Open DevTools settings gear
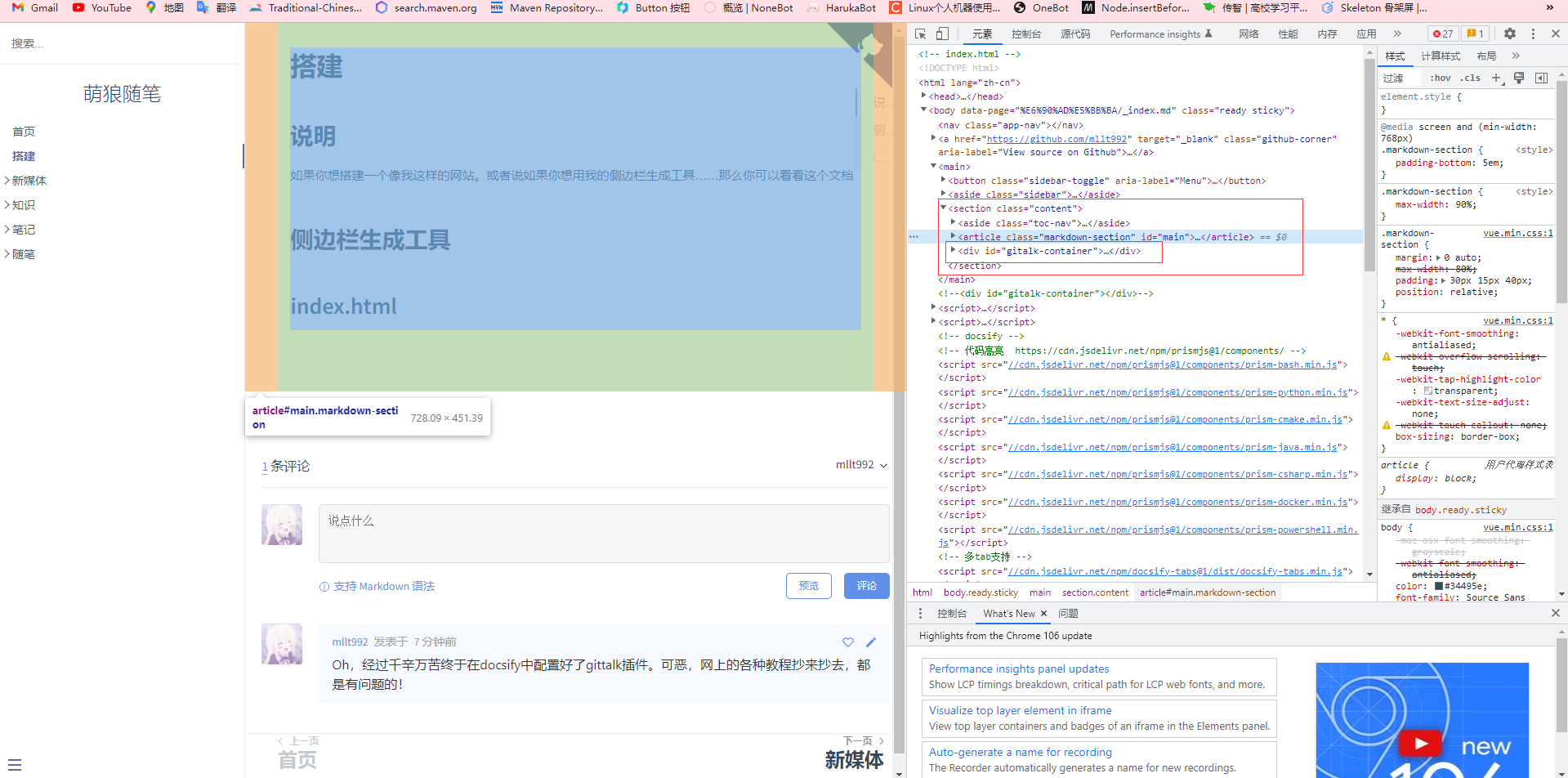 1510,34
